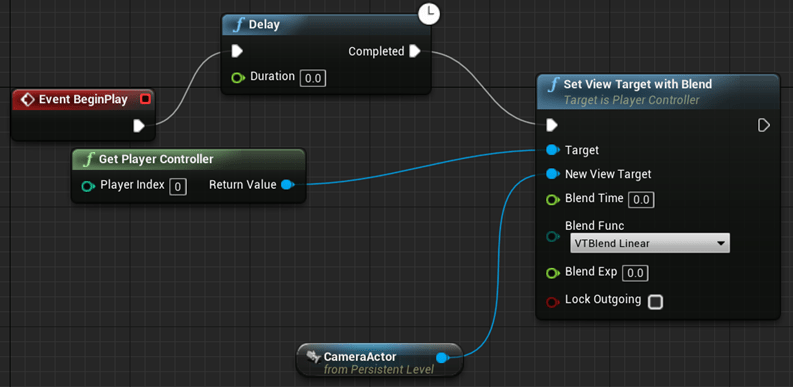Click the Delay node execution input pin
Image resolution: width=793 pixels, height=387 pixels.
[237, 51]
